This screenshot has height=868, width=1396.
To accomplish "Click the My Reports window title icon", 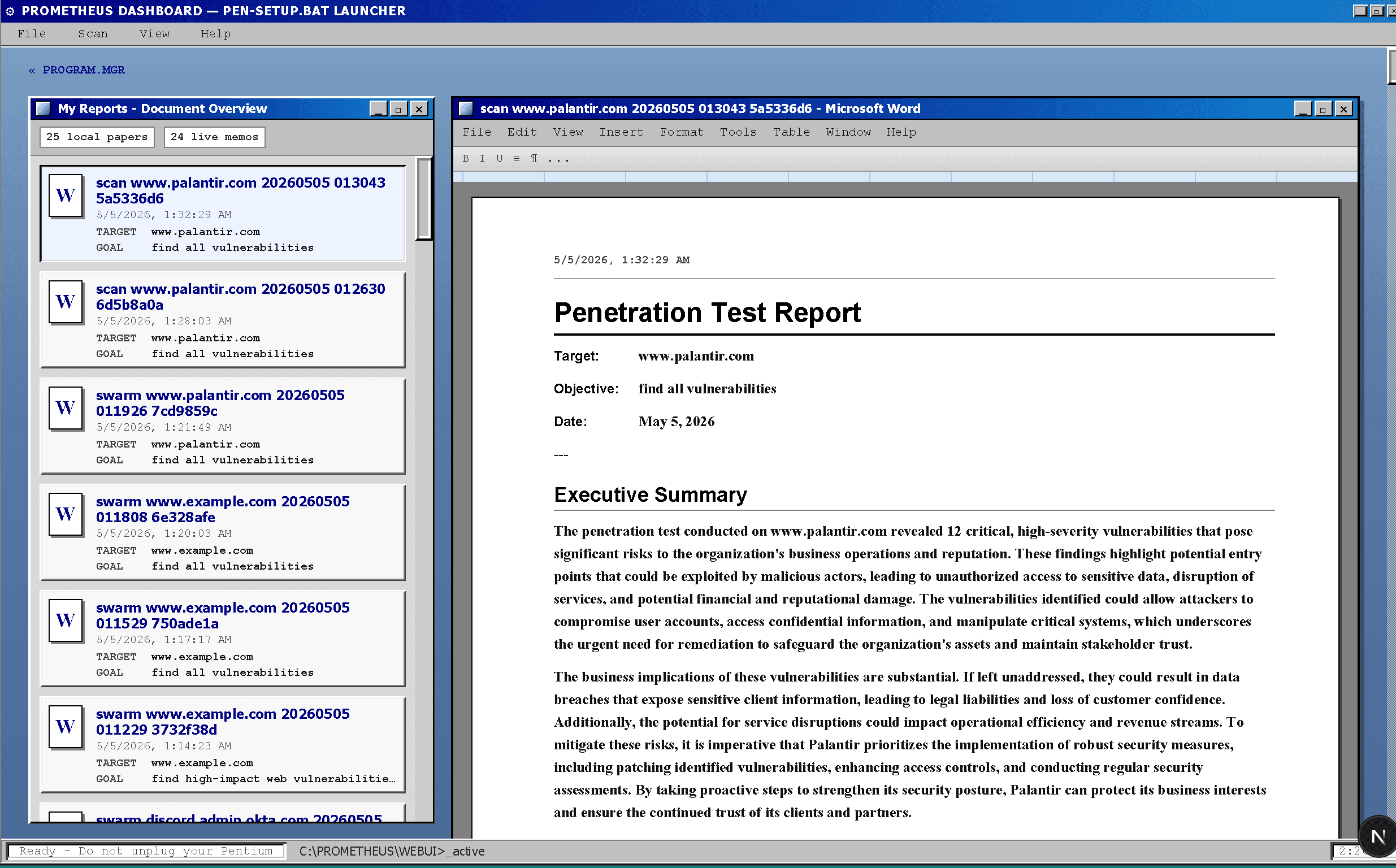I will tap(43, 108).
